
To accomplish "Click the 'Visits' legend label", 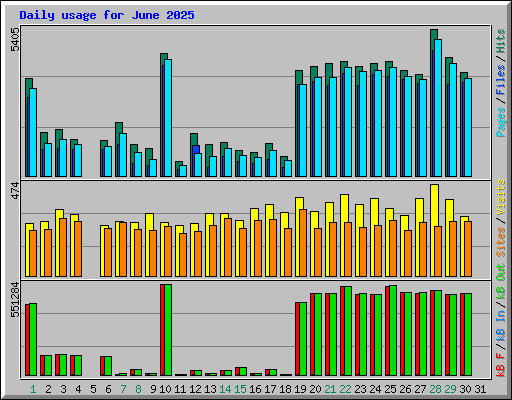I will [501, 197].
